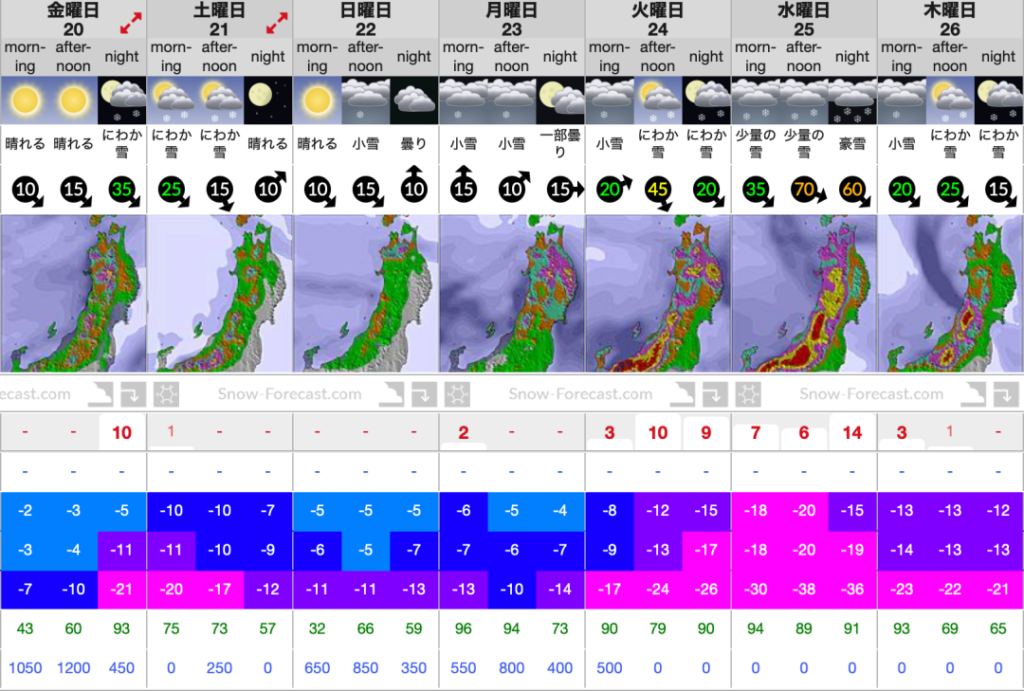This screenshot has width=1024, height=691.
Task: Open Sunday 22 snow map thumbnail
Action: tap(366, 293)
